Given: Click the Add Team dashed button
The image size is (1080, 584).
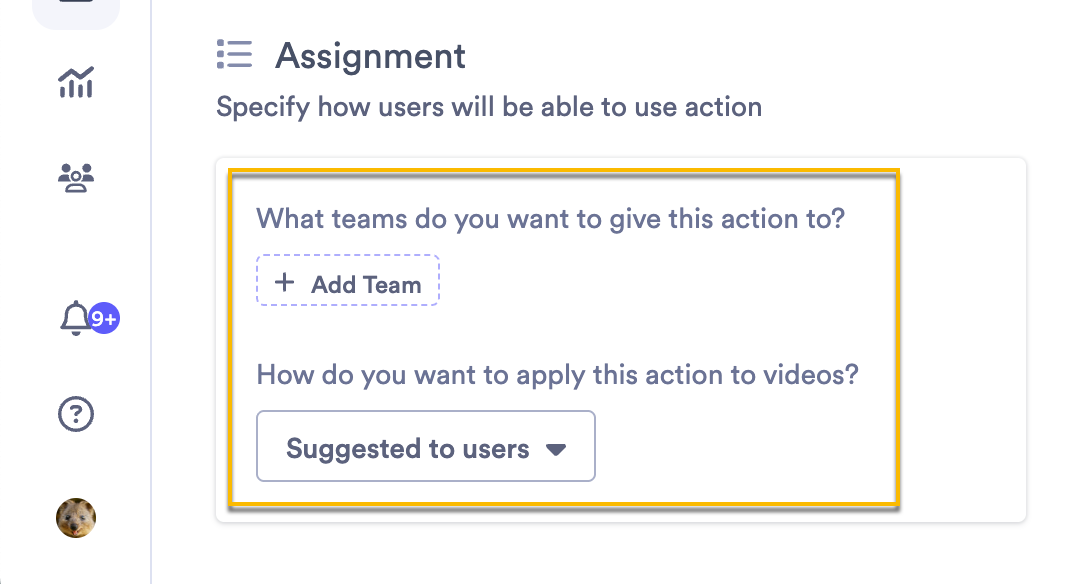Looking at the screenshot, I should pyautogui.click(x=348, y=281).
